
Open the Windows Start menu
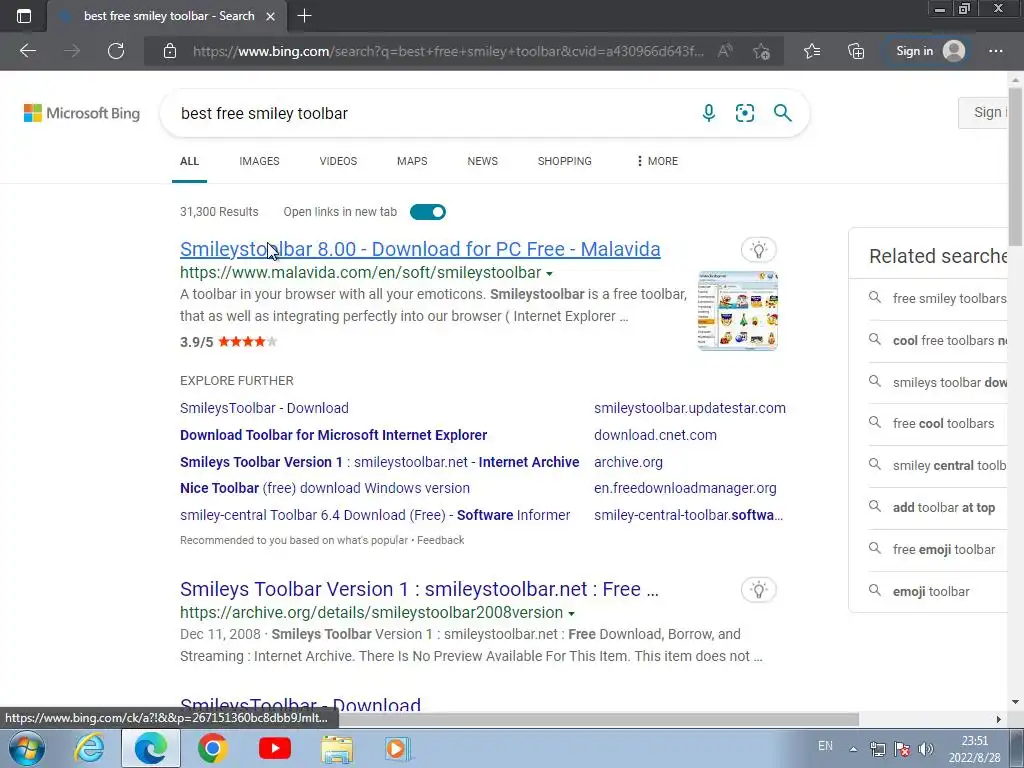click(27, 748)
